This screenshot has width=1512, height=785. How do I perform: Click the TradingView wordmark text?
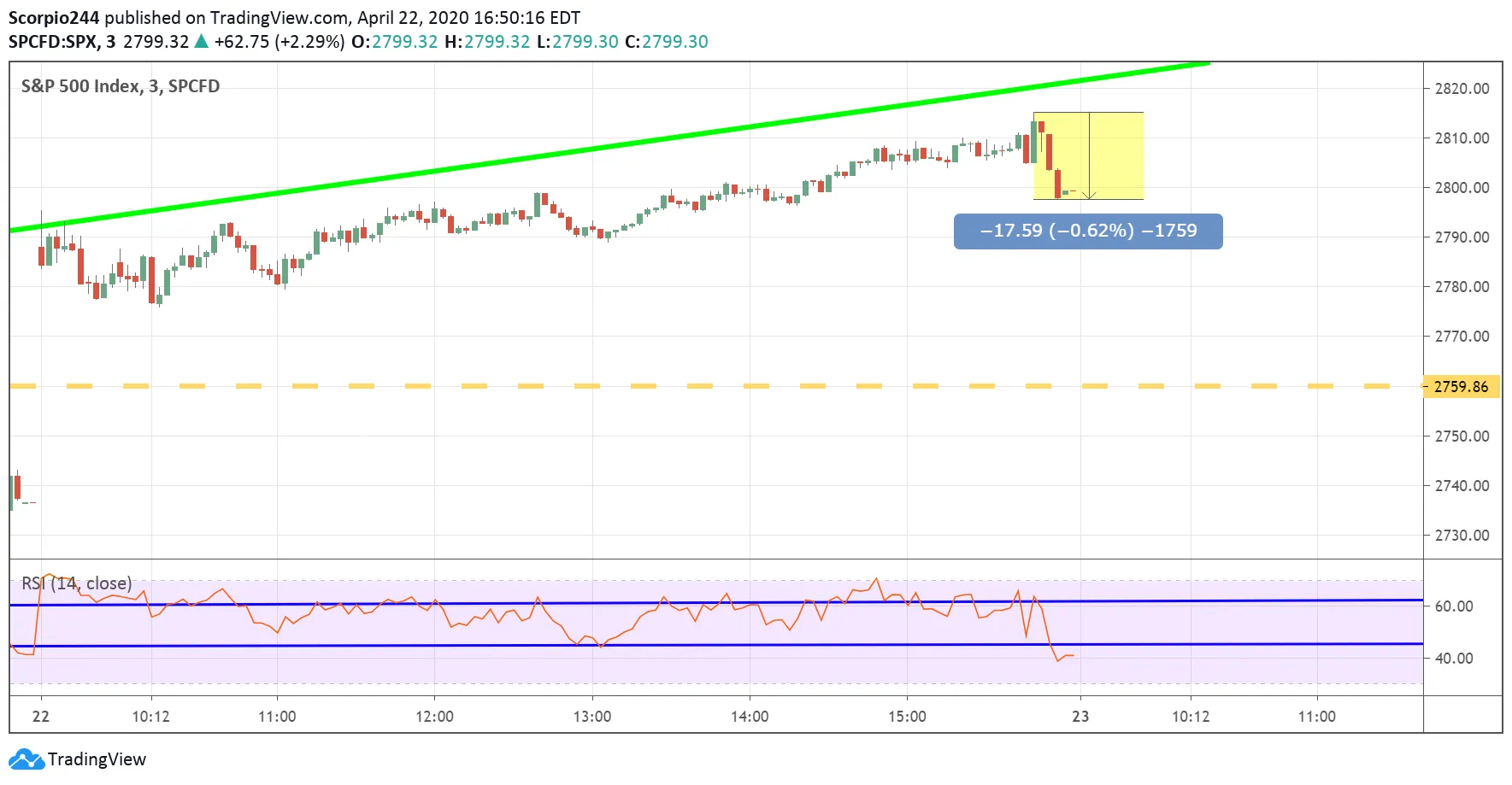click(97, 759)
